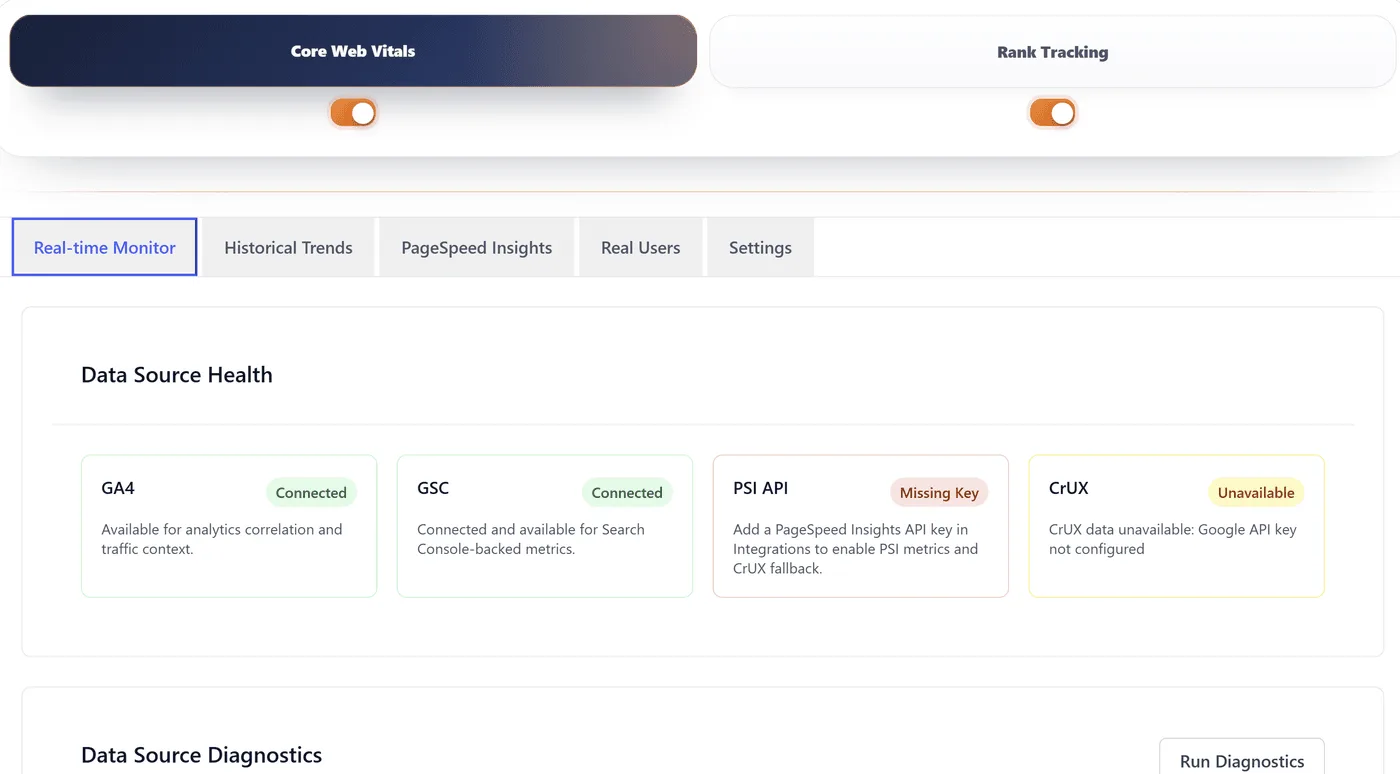1400x774 pixels.
Task: Click the PSI API data source title
Action: point(760,488)
